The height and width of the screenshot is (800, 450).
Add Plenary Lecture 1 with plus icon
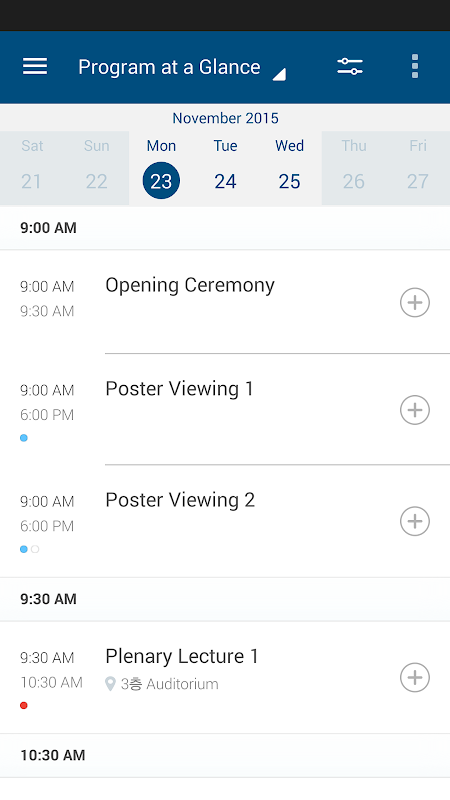click(x=415, y=677)
